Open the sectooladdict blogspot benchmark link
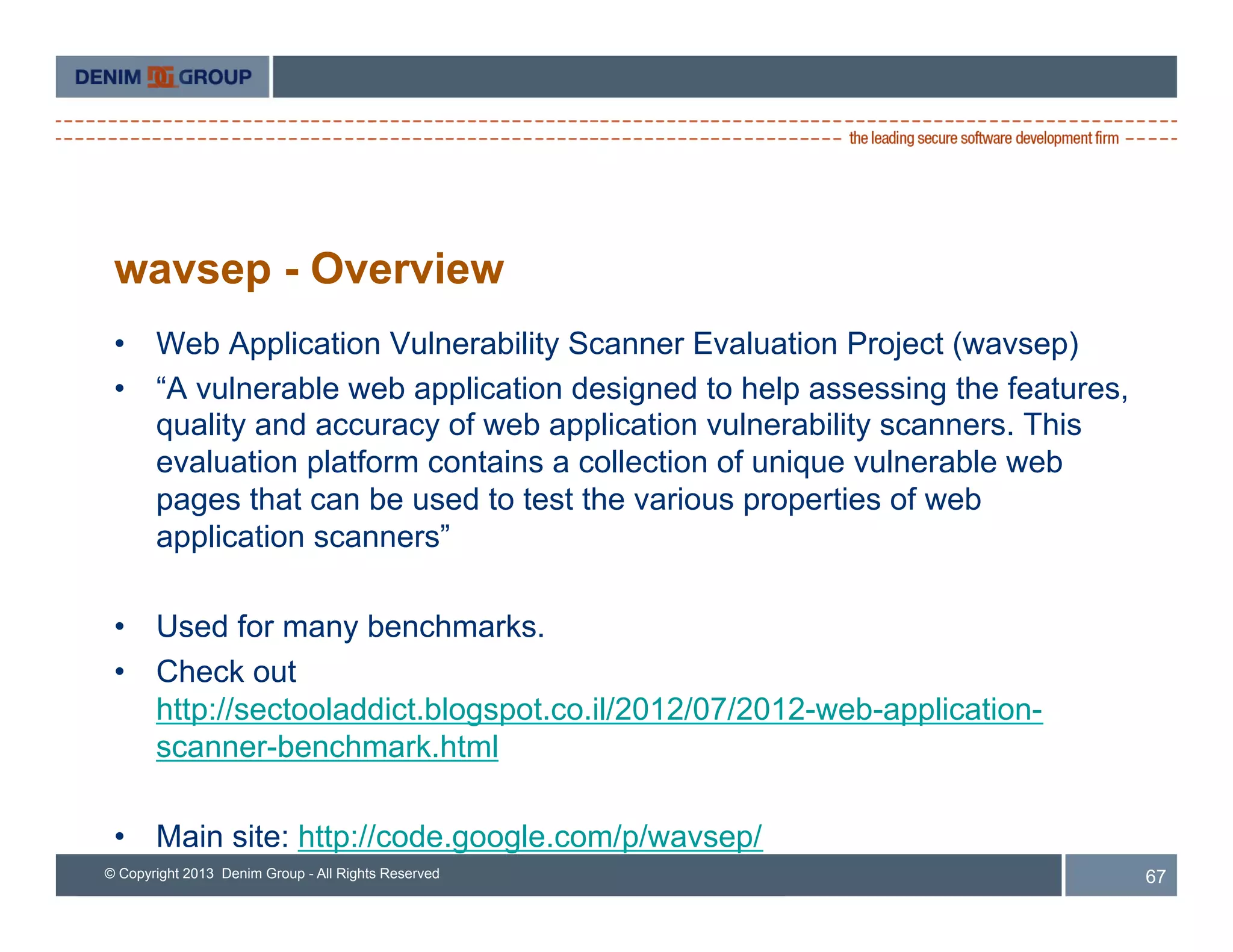This screenshot has height=952, width=1233. tap(598, 709)
